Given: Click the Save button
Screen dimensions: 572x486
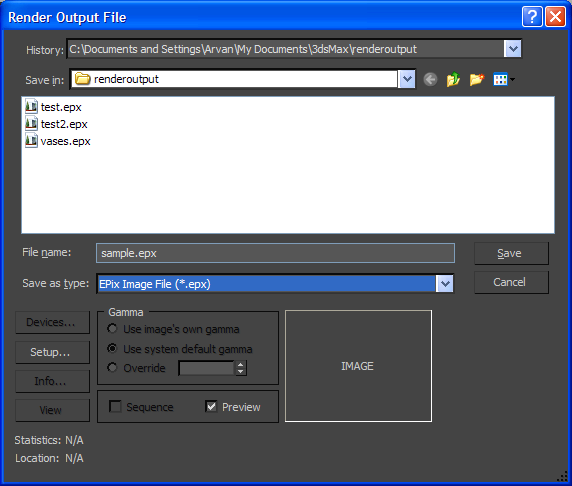Looking at the screenshot, I should pos(511,253).
